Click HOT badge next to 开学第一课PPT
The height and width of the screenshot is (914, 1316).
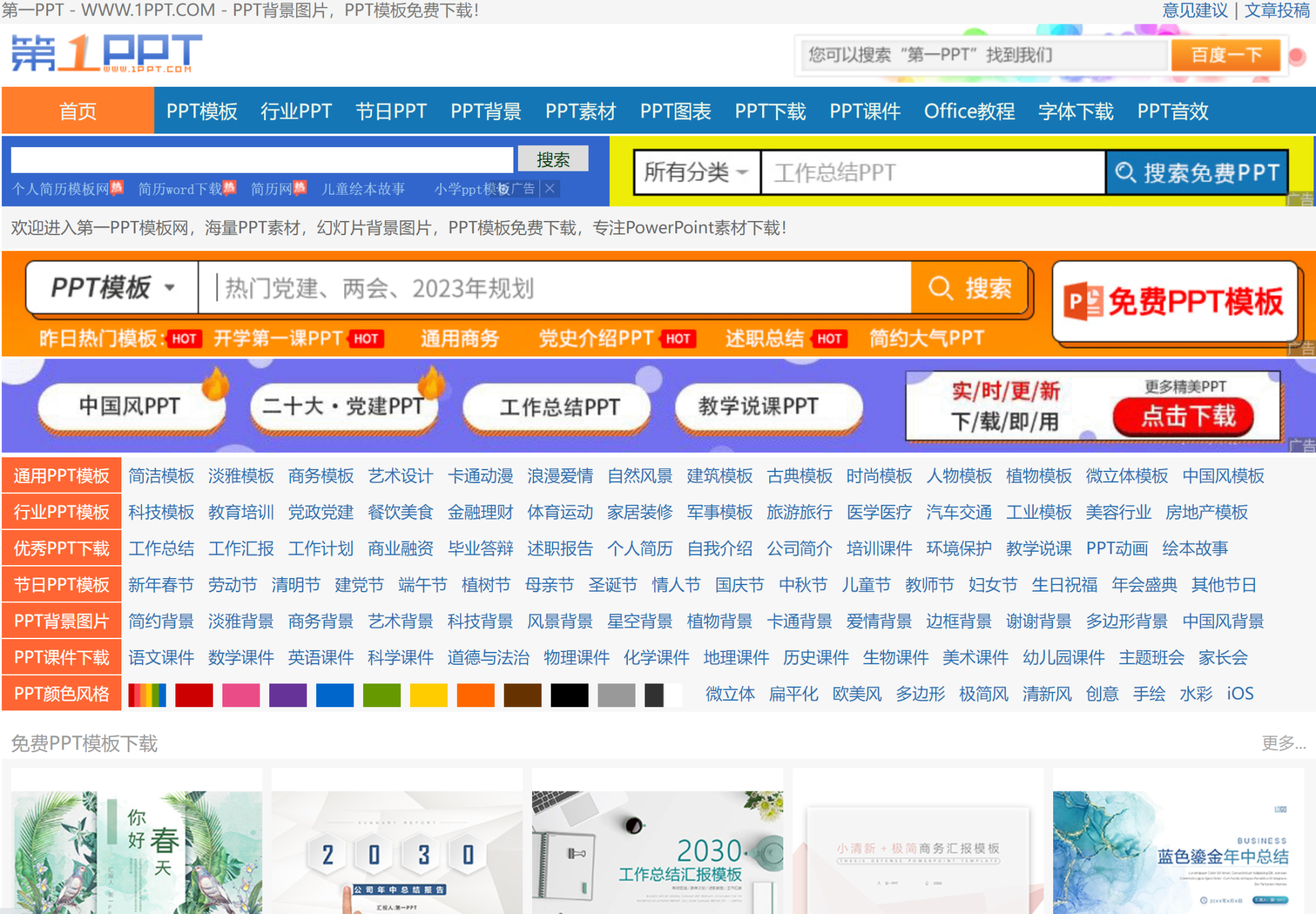(x=366, y=339)
